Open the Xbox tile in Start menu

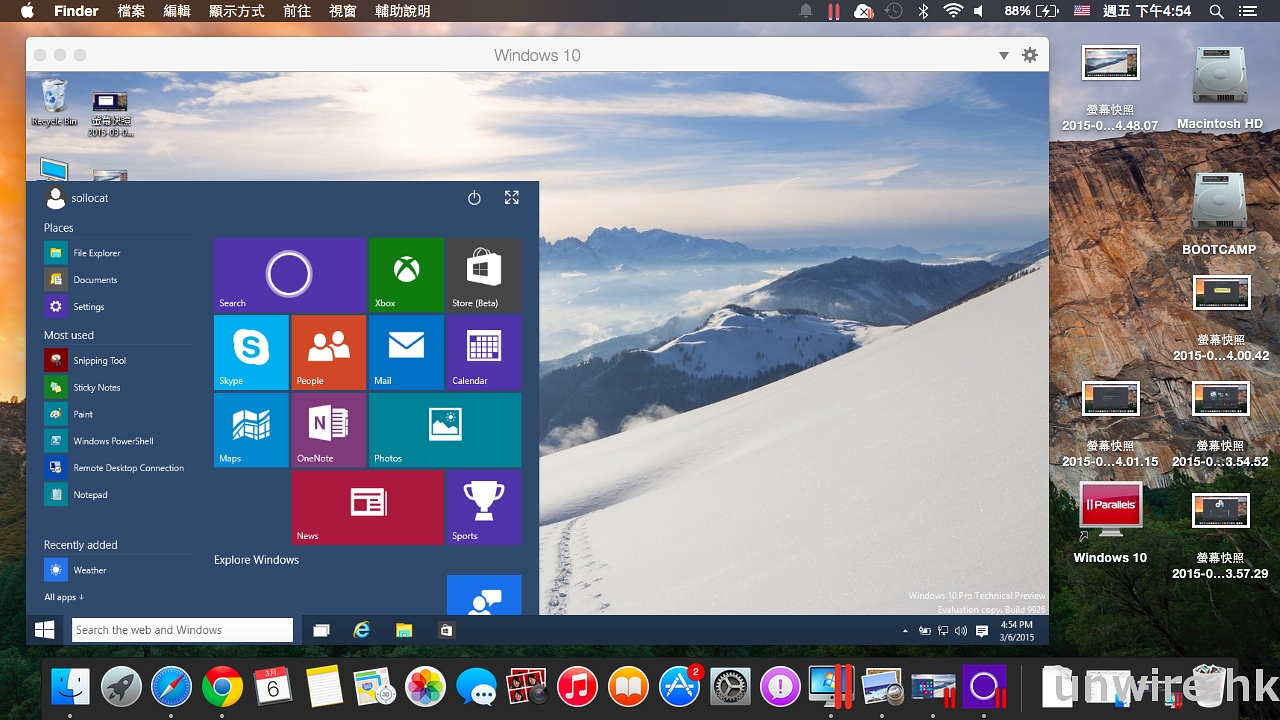406,275
